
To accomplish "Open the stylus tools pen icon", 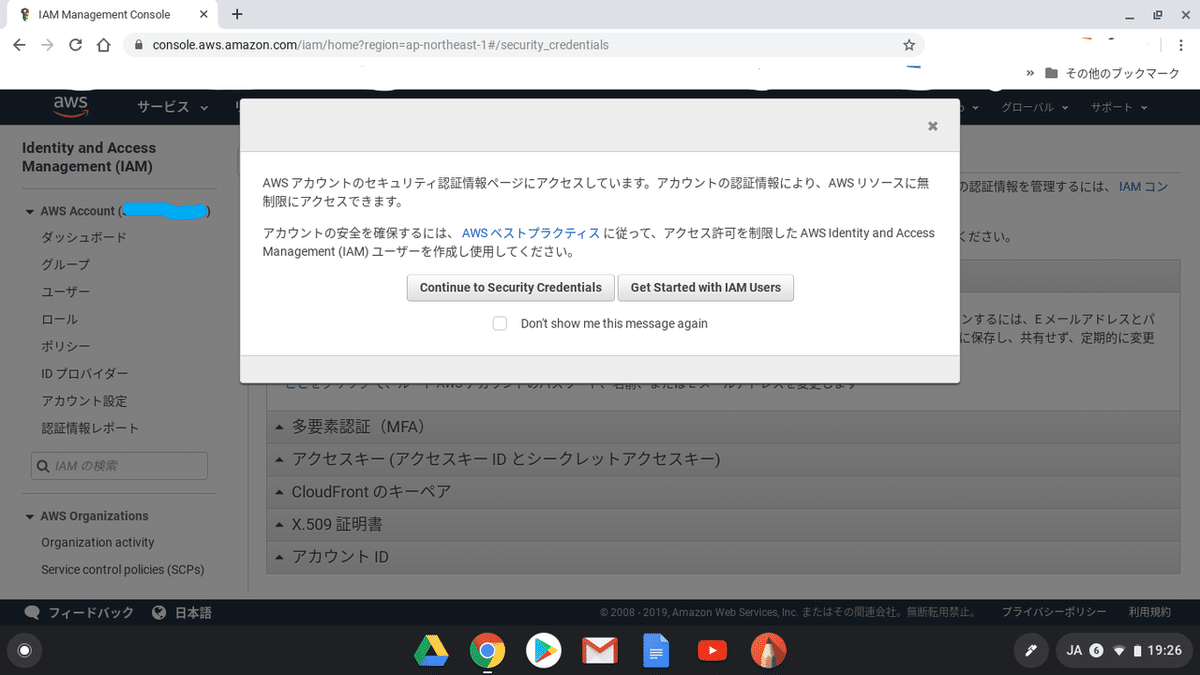I will [x=1030, y=651].
